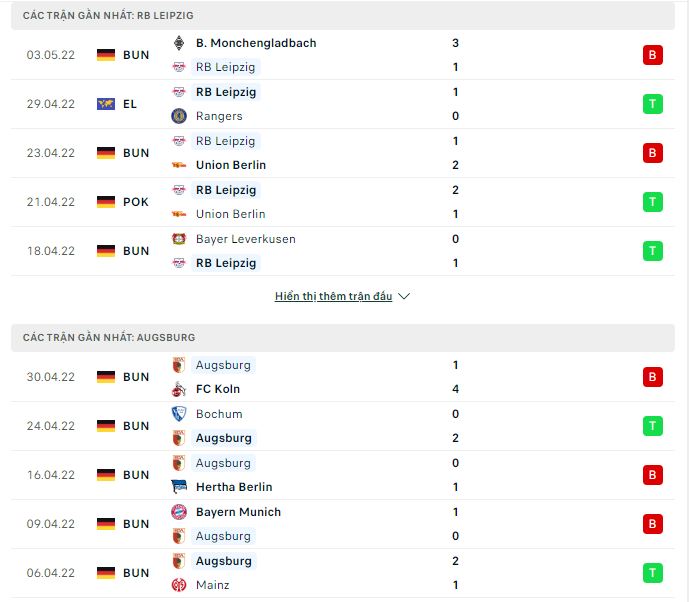Click the Europa League flag icon for 29.04.22
Image resolution: width=689 pixels, height=602 pixels.
[106, 104]
